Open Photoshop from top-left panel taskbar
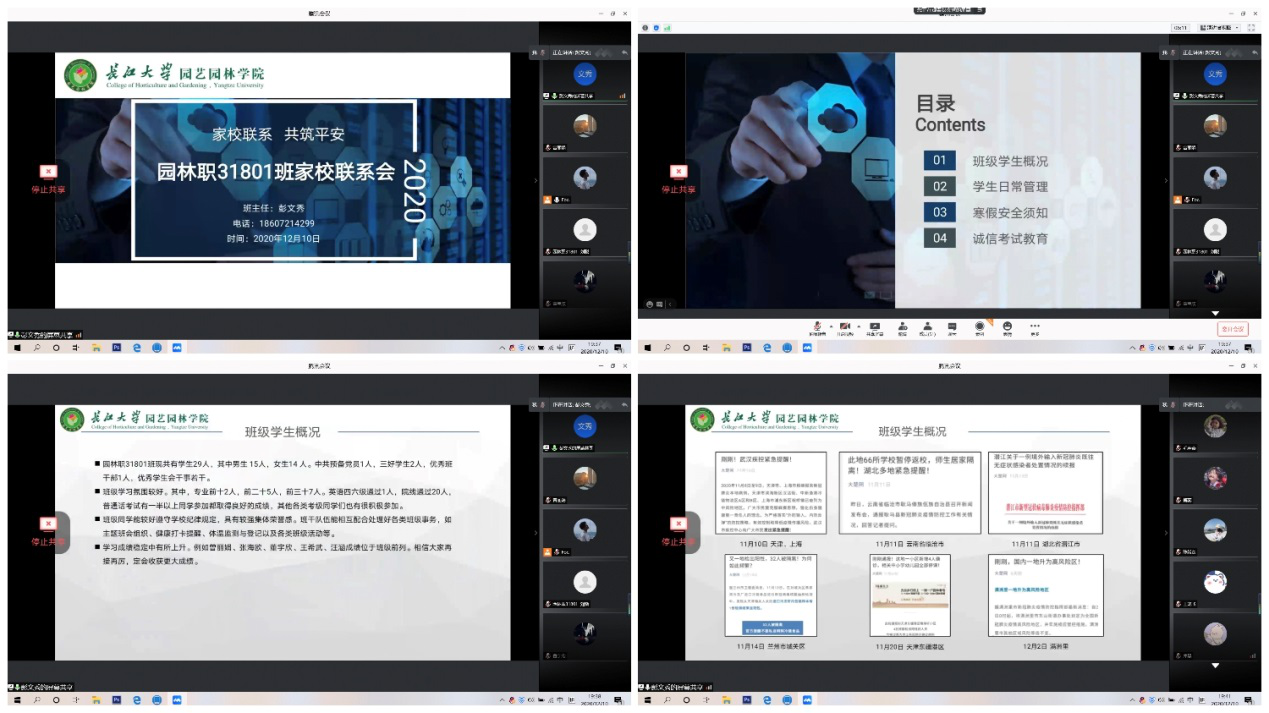Image resolution: width=1269 pixels, height=713 pixels. click(x=116, y=348)
